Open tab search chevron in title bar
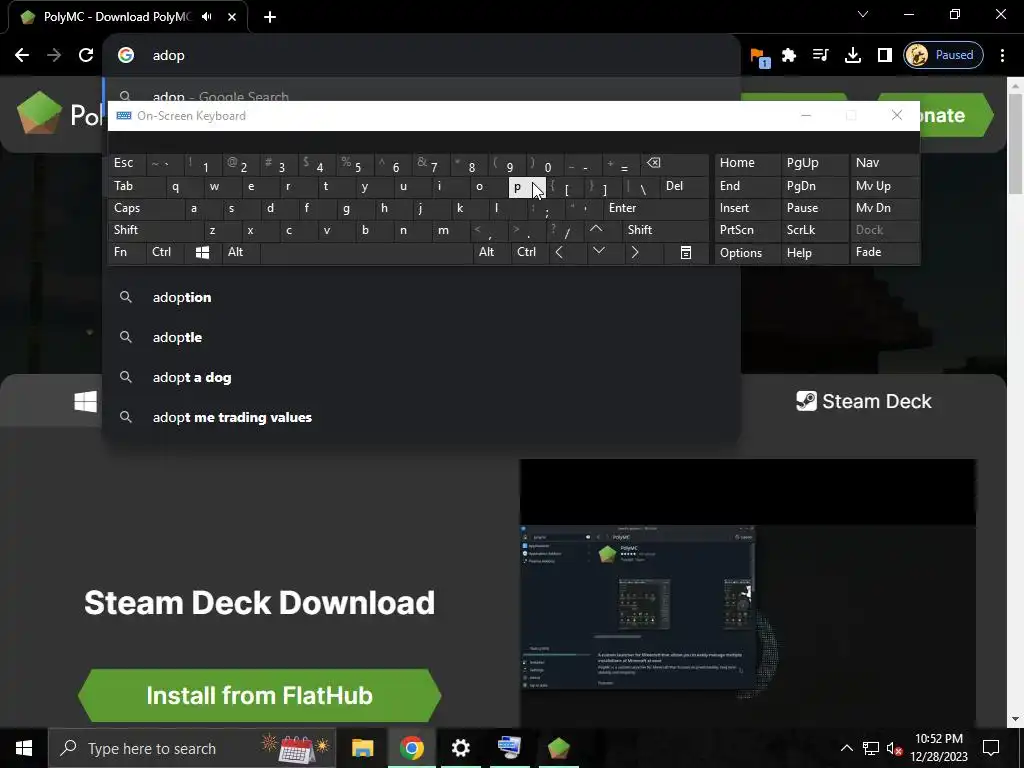 click(863, 14)
